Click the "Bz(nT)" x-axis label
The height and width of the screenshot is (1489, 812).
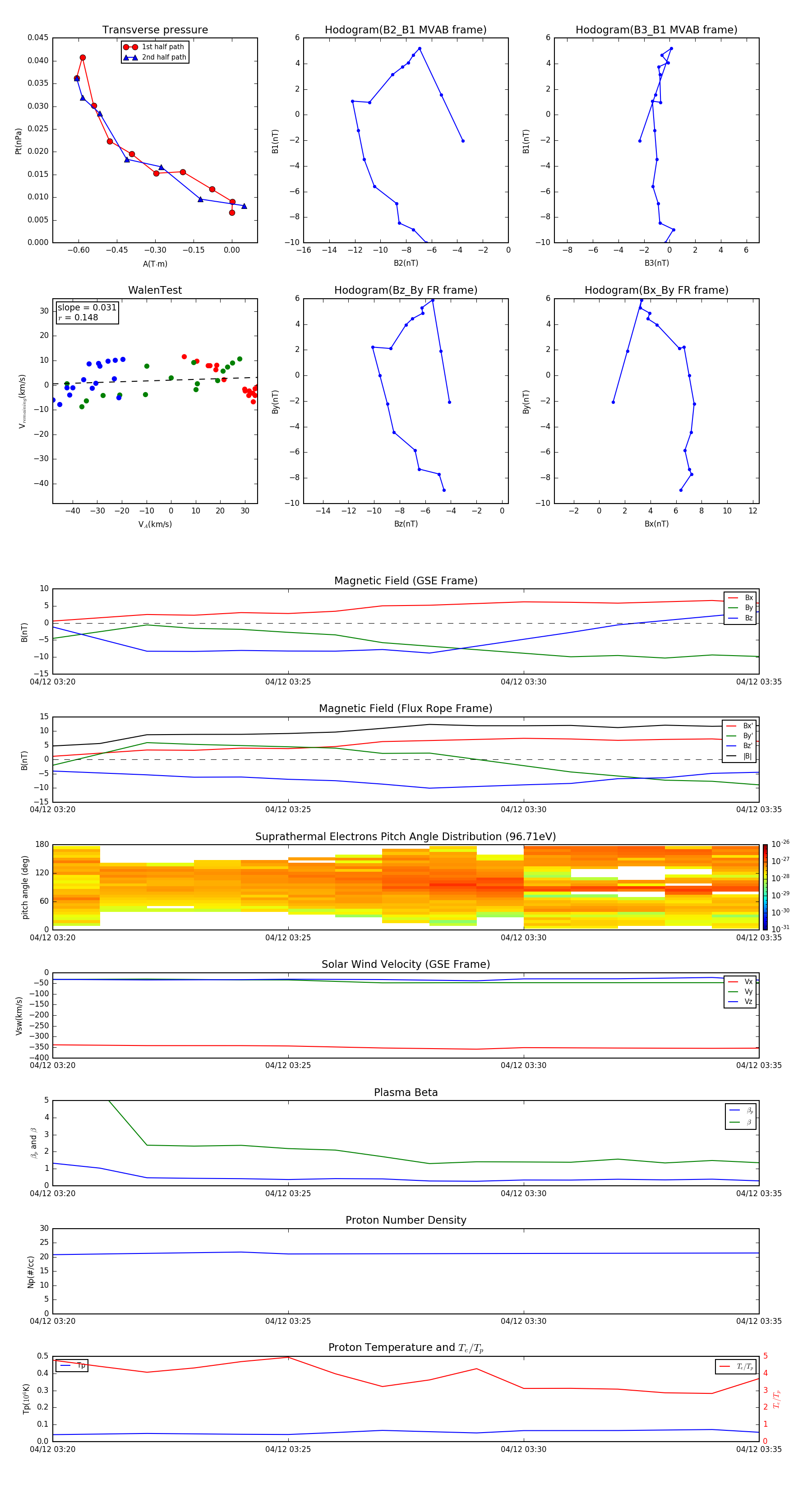(x=406, y=524)
